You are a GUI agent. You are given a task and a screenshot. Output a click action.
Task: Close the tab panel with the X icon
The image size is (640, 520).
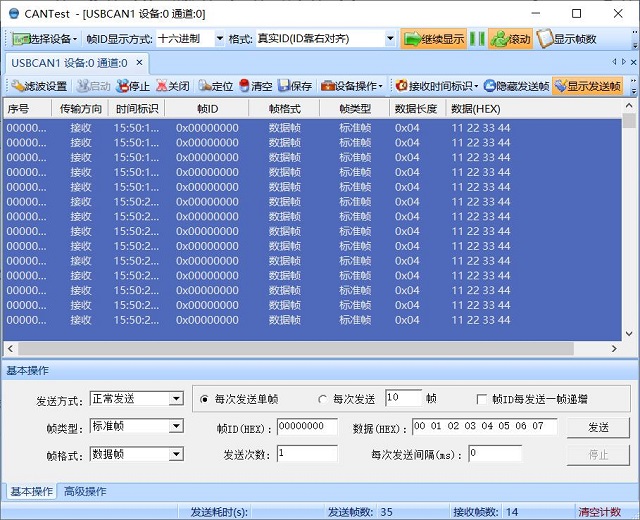(633, 62)
